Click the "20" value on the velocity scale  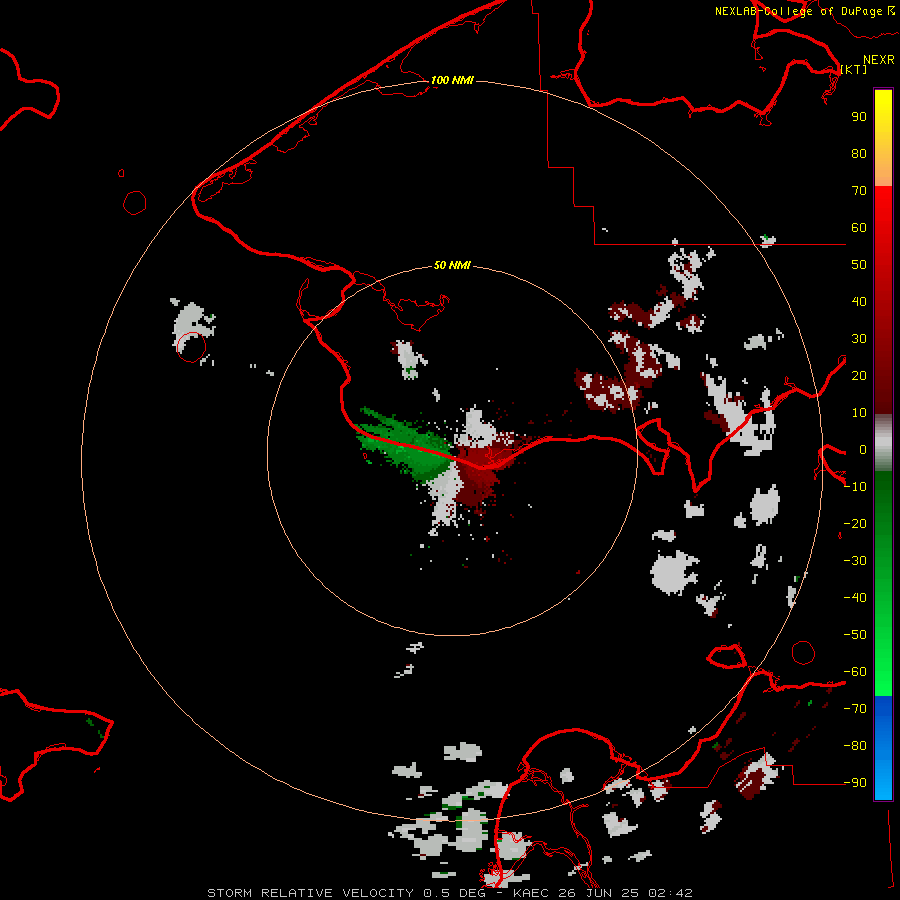tap(859, 375)
